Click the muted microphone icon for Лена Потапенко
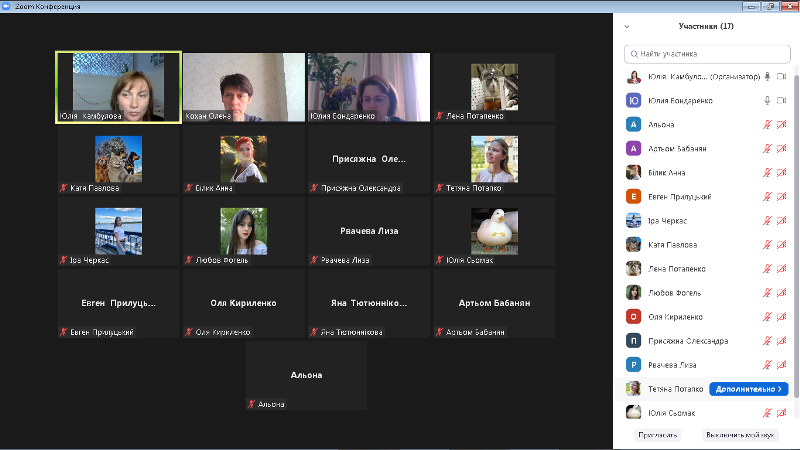This screenshot has height=450, width=800. coord(767,268)
